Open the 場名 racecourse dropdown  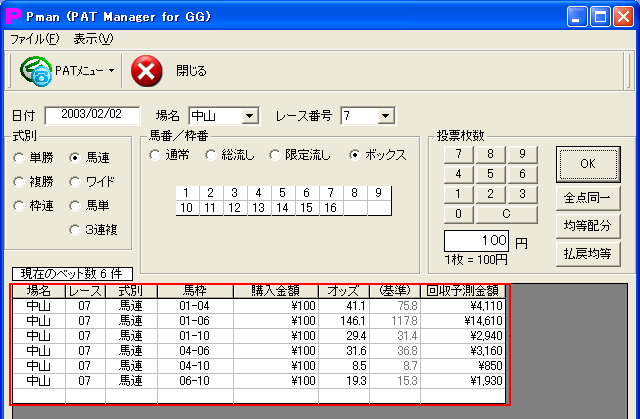pyautogui.click(x=250, y=116)
